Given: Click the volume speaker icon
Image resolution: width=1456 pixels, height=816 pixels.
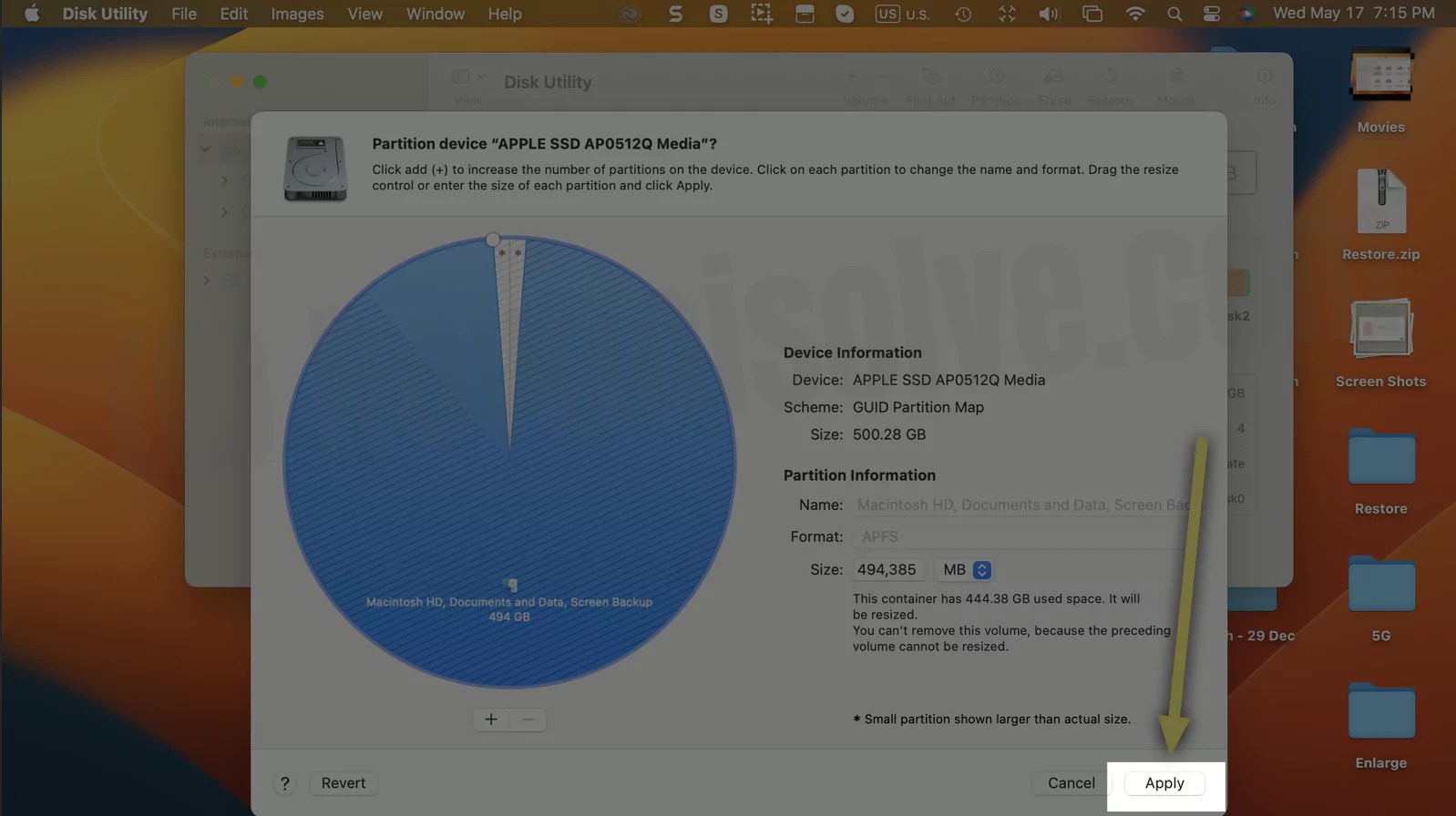Looking at the screenshot, I should tap(1049, 14).
